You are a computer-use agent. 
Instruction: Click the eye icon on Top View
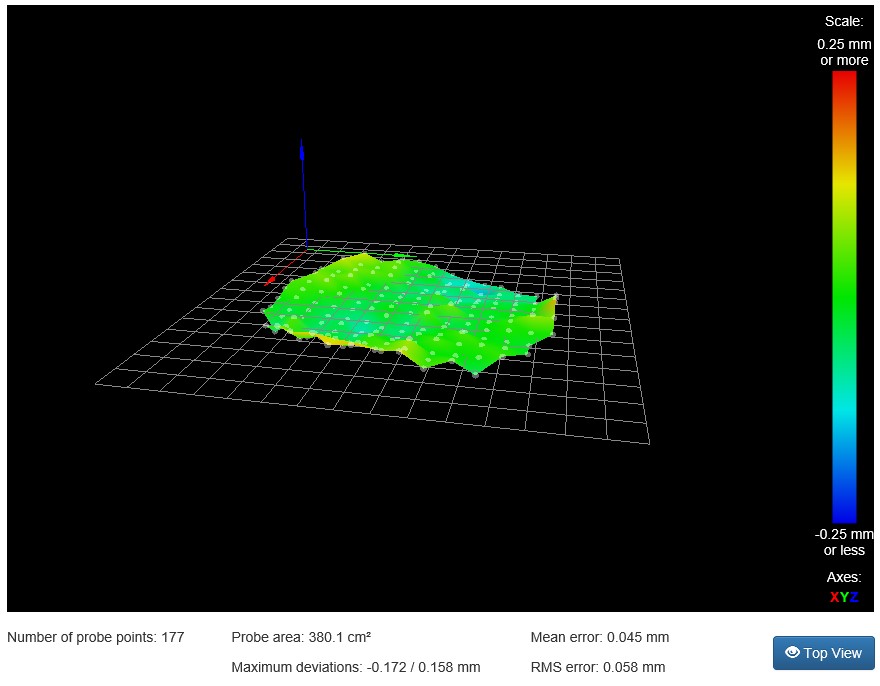point(792,653)
